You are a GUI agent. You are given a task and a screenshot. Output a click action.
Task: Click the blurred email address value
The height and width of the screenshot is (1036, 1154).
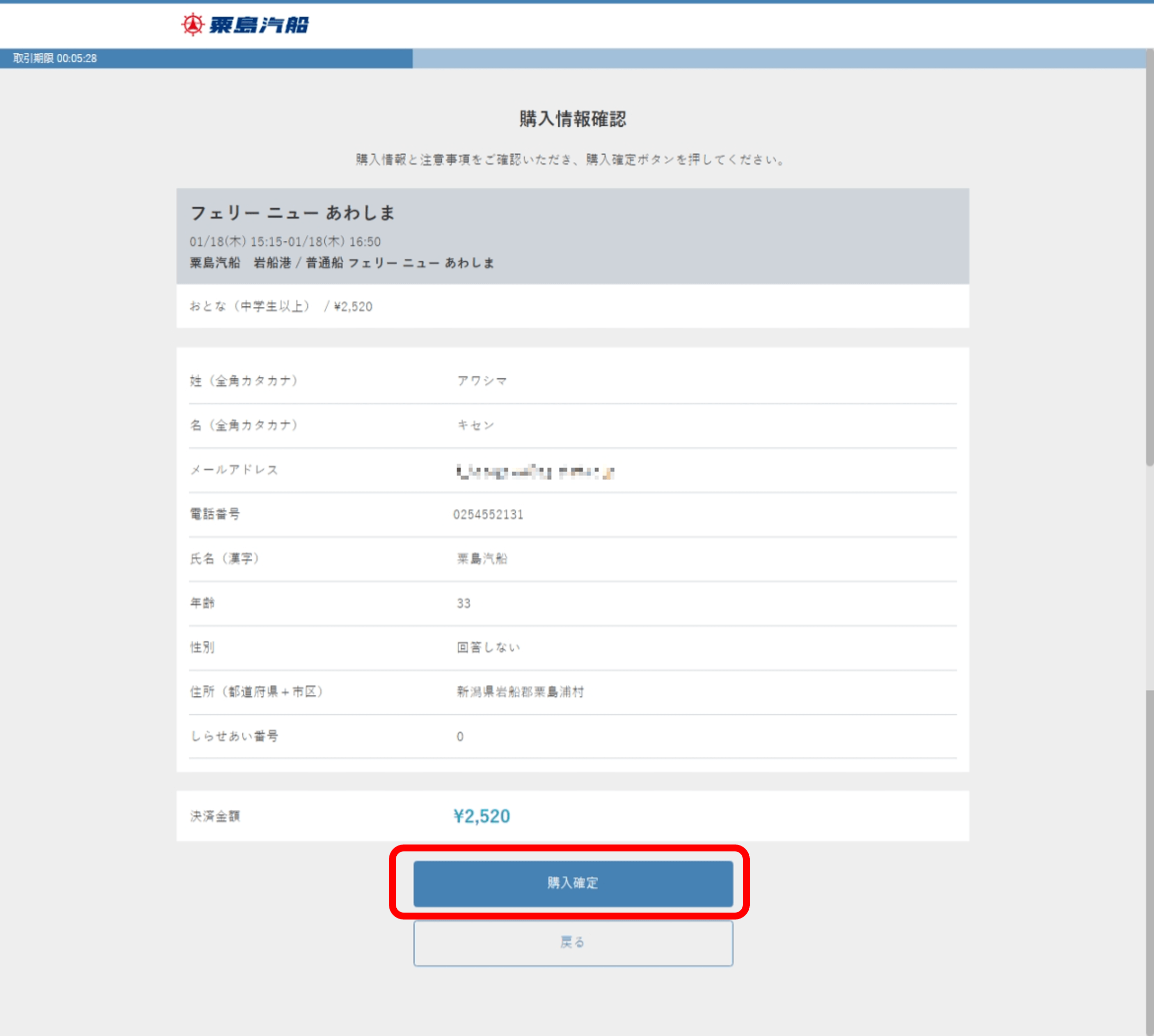(535, 471)
